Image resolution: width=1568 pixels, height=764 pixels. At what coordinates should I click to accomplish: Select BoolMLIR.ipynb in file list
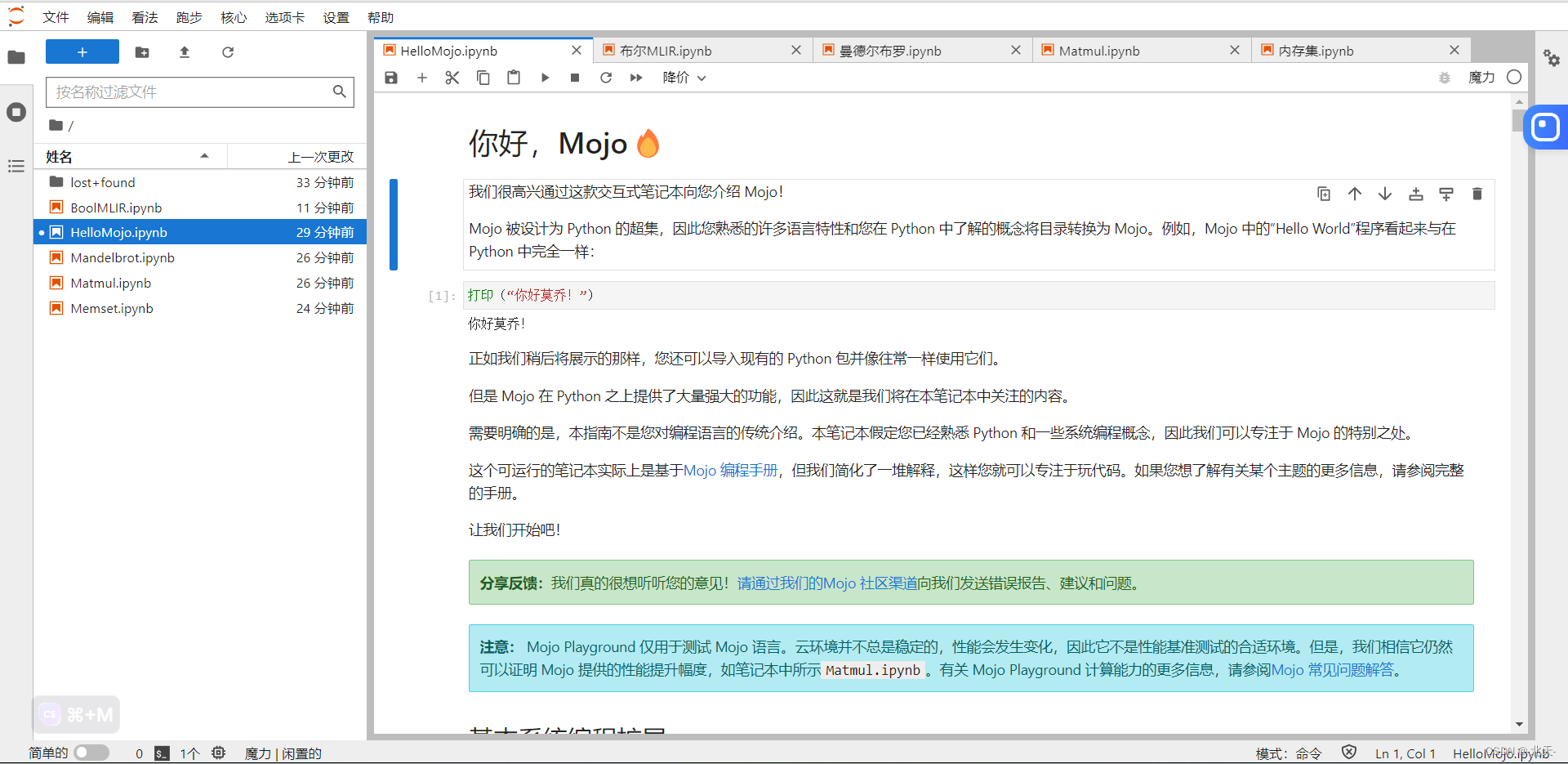pos(200,208)
